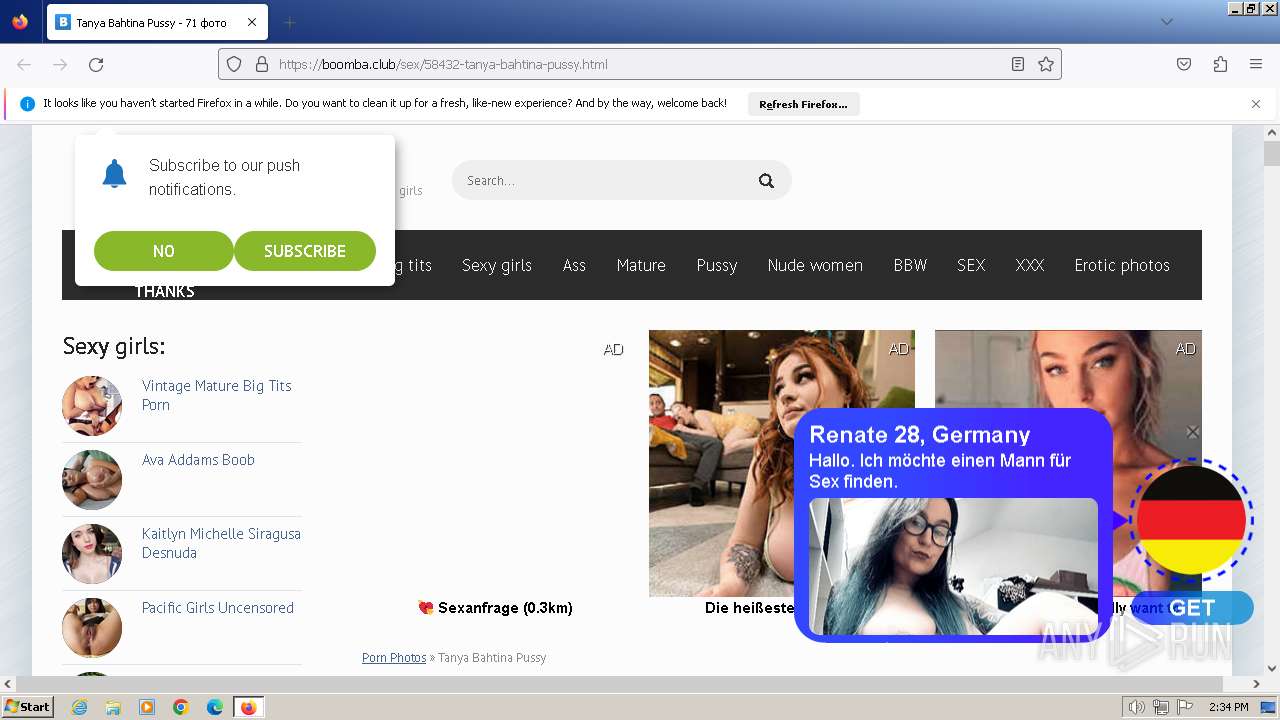
Task: Toggle Reader View in the address bar
Action: point(1018,64)
